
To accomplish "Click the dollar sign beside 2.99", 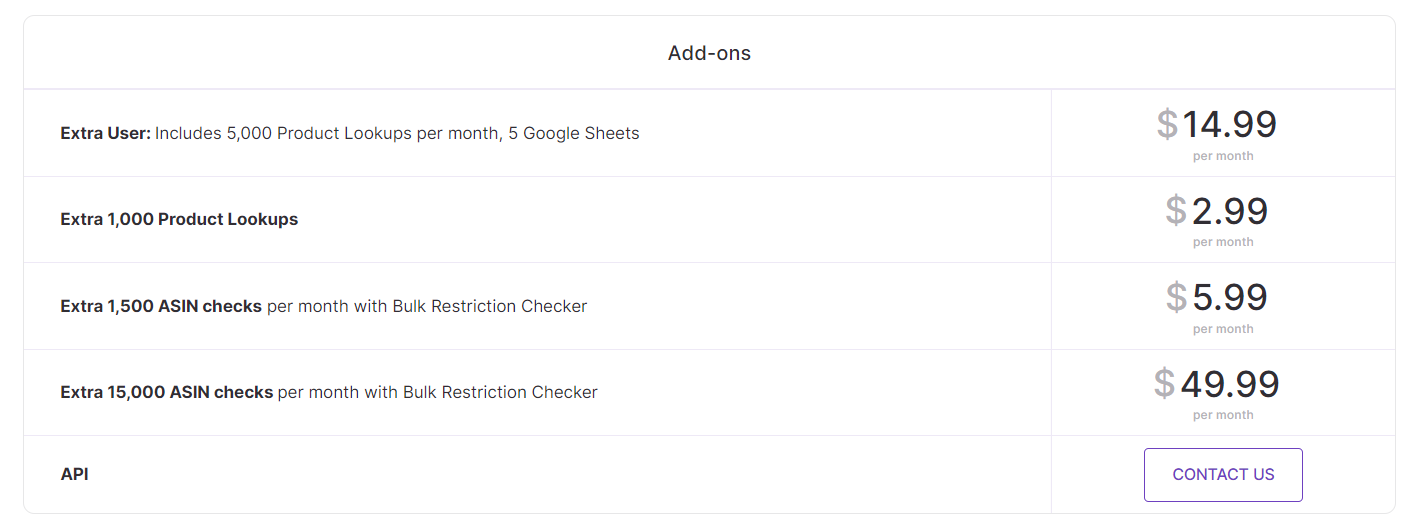I will (1176, 211).
